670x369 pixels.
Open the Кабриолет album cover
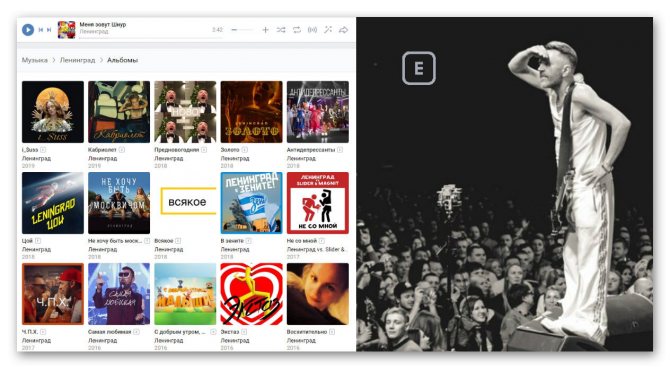tap(119, 112)
